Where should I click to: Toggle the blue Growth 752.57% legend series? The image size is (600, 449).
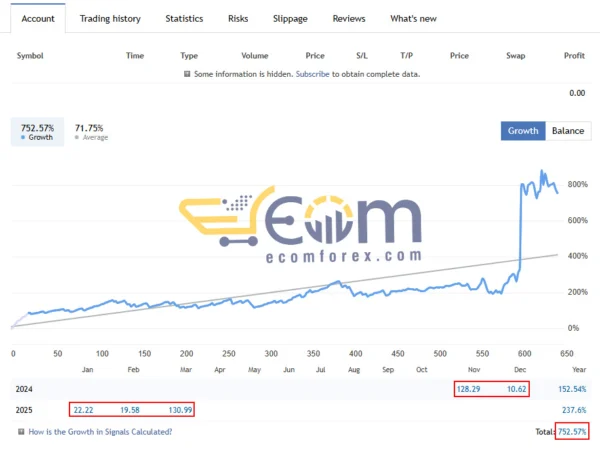pos(36,131)
